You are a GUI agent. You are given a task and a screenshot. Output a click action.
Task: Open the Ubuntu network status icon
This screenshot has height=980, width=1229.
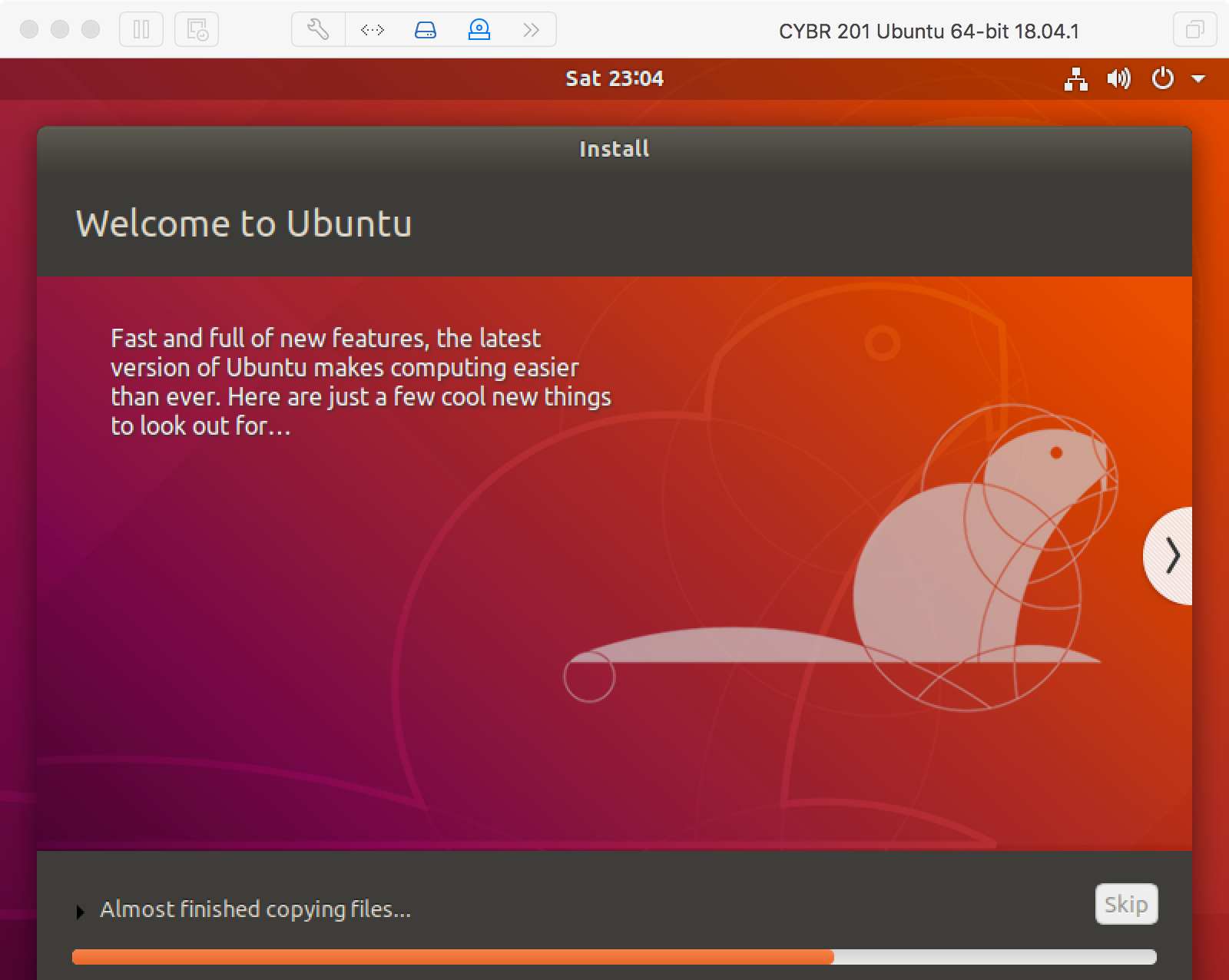click(1076, 78)
